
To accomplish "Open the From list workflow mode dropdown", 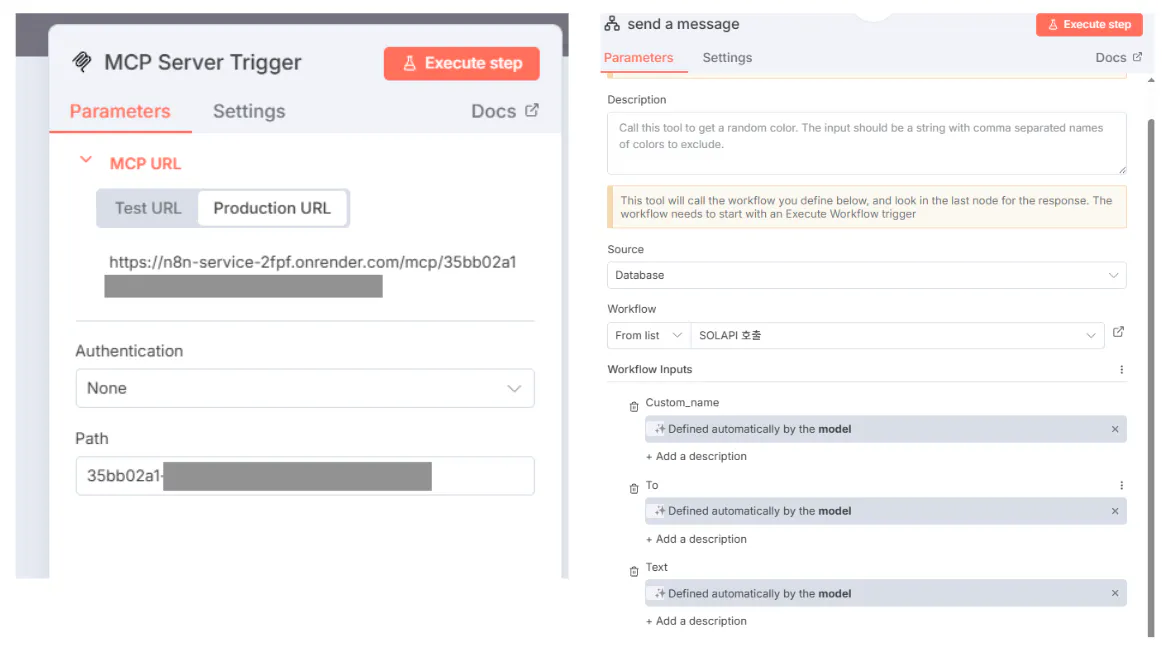I will [648, 335].
